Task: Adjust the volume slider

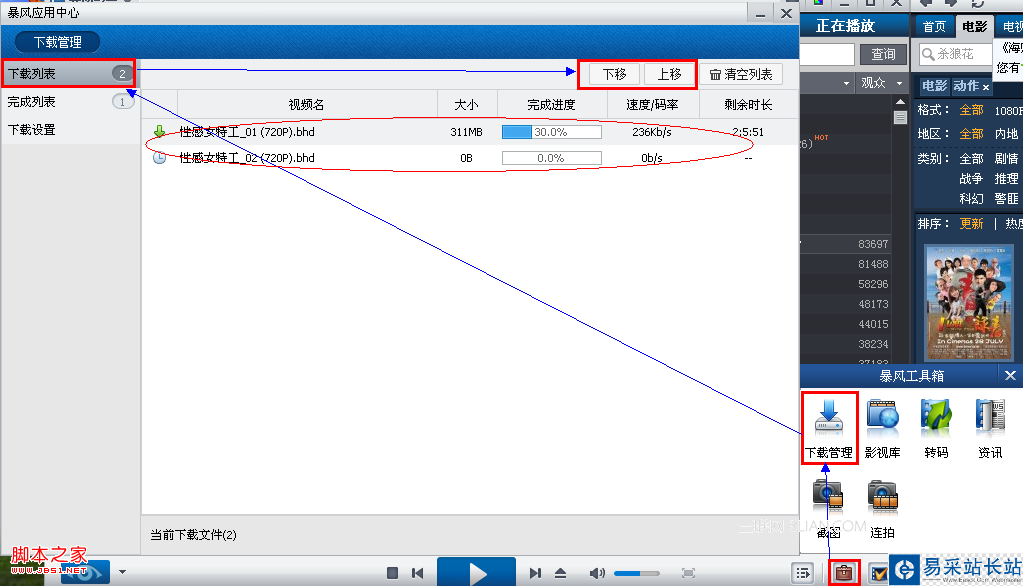Action: pos(636,573)
